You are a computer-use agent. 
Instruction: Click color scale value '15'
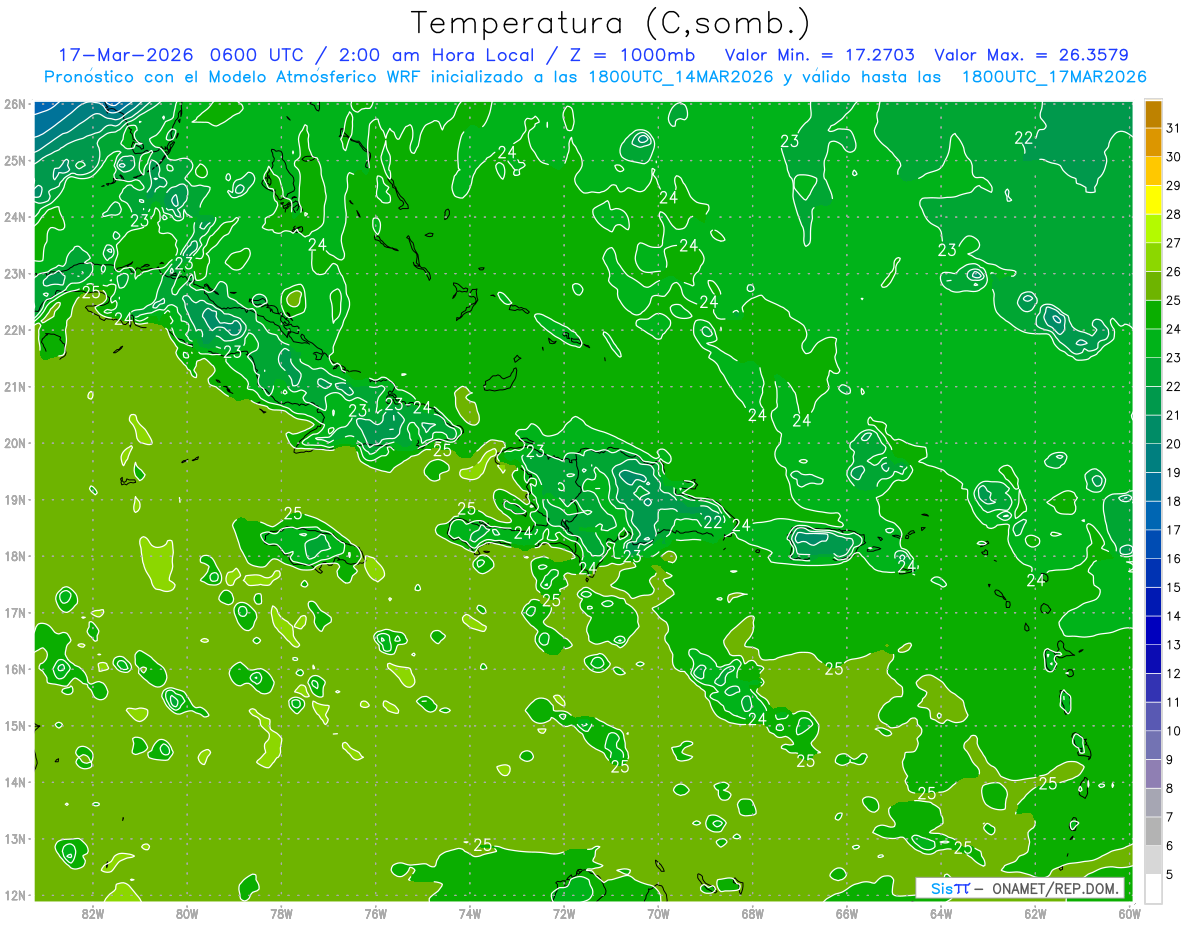coord(1173,587)
